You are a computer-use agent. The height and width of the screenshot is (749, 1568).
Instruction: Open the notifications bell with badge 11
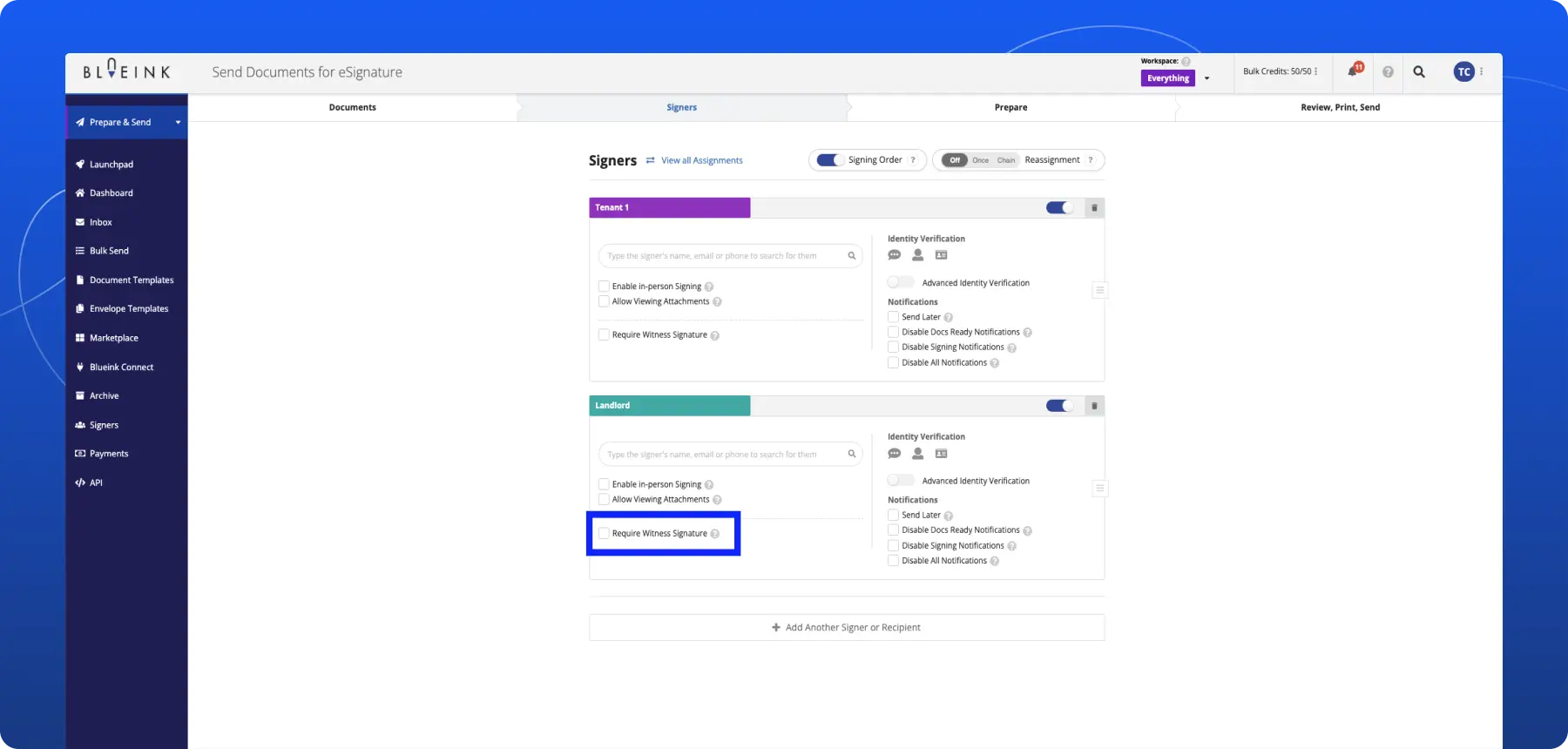[x=1355, y=71]
